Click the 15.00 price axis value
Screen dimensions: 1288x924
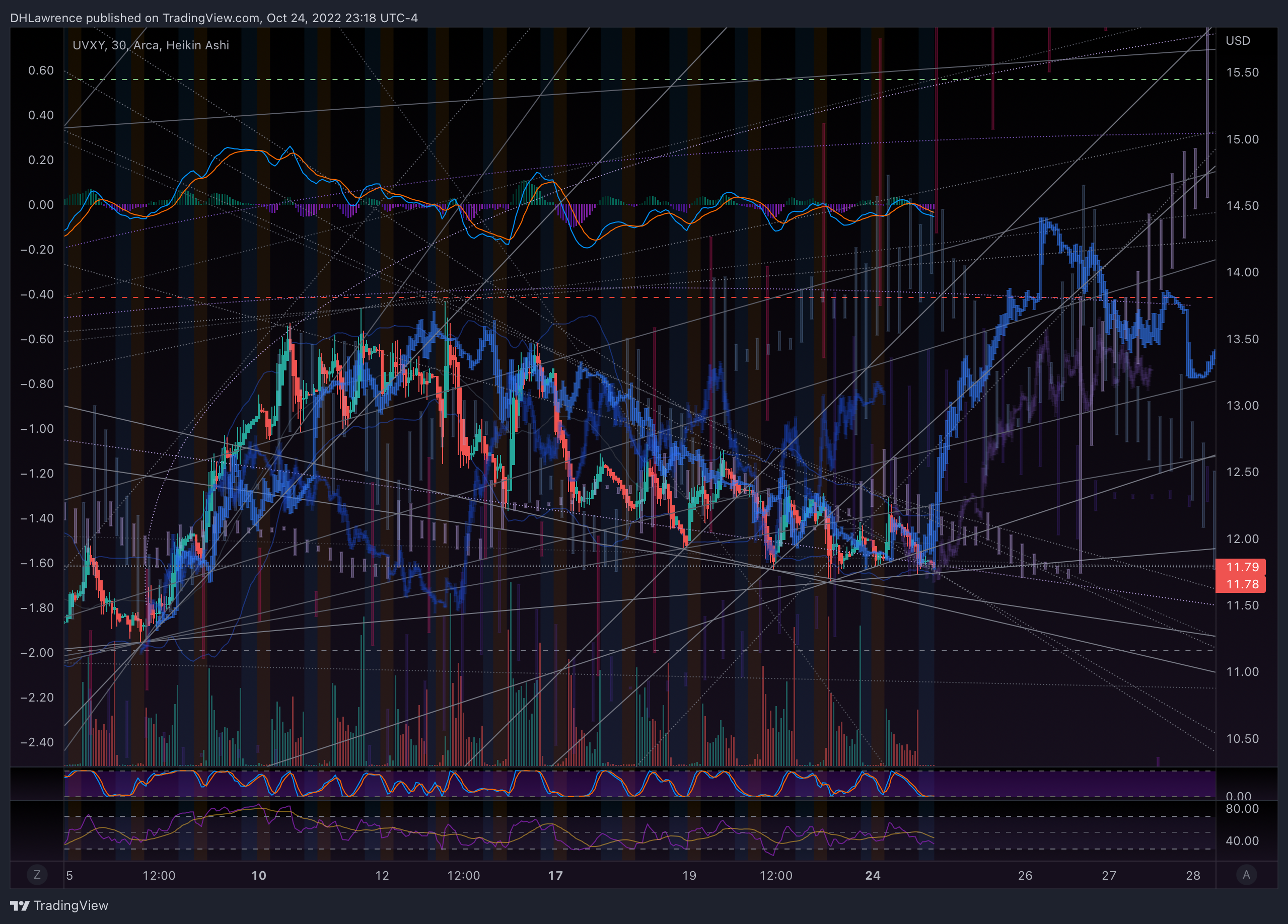[x=1242, y=139]
